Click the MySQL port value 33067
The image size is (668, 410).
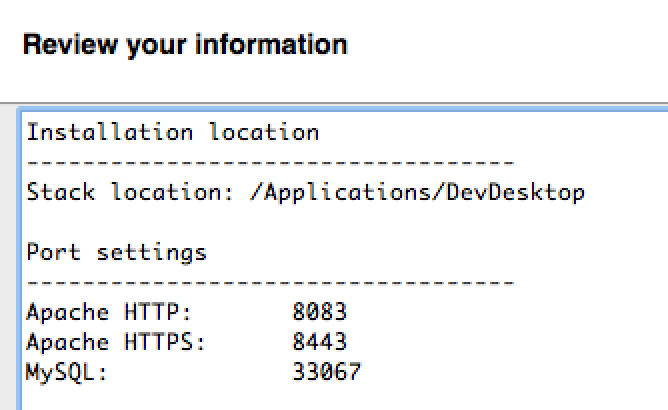[327, 372]
